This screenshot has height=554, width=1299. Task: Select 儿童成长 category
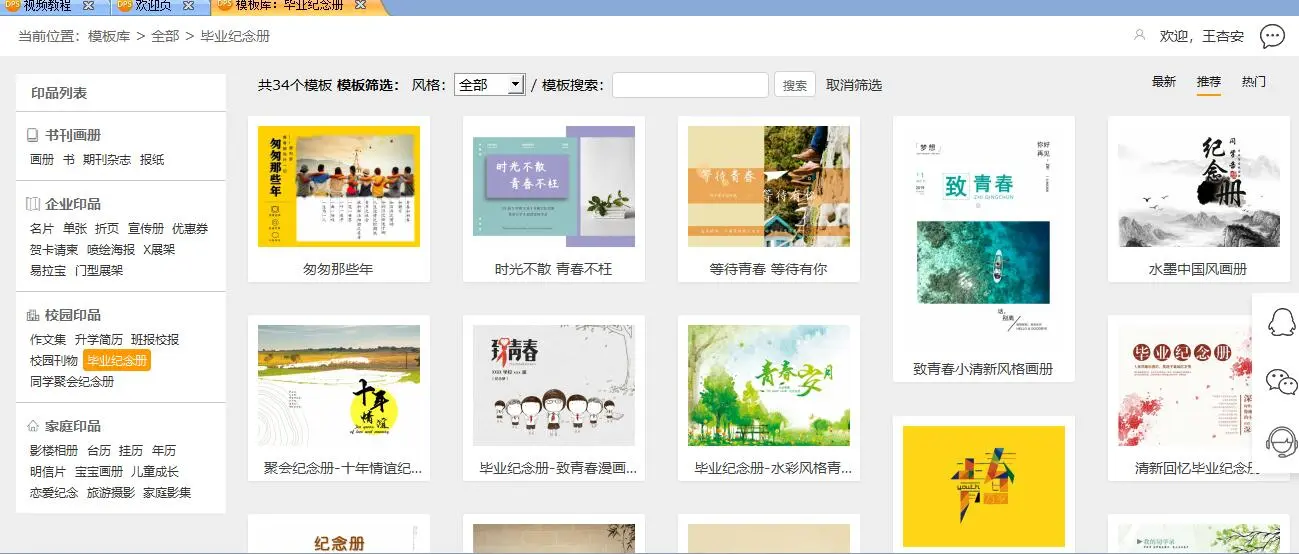pos(155,472)
